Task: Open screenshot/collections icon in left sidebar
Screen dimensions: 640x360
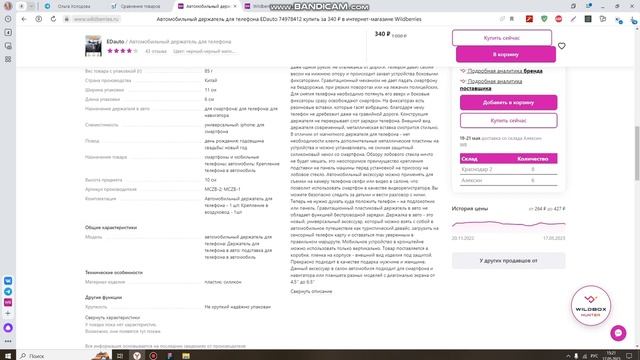Action: pos(8,46)
